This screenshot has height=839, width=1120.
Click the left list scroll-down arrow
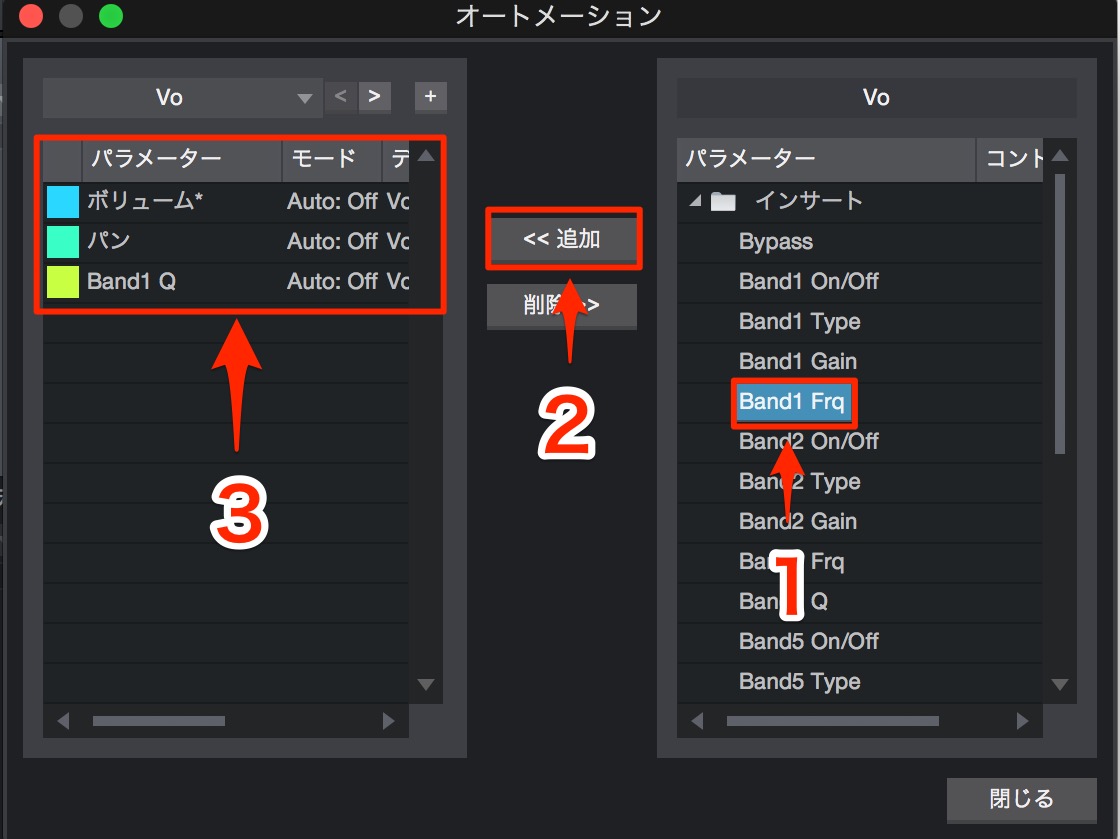click(x=426, y=685)
